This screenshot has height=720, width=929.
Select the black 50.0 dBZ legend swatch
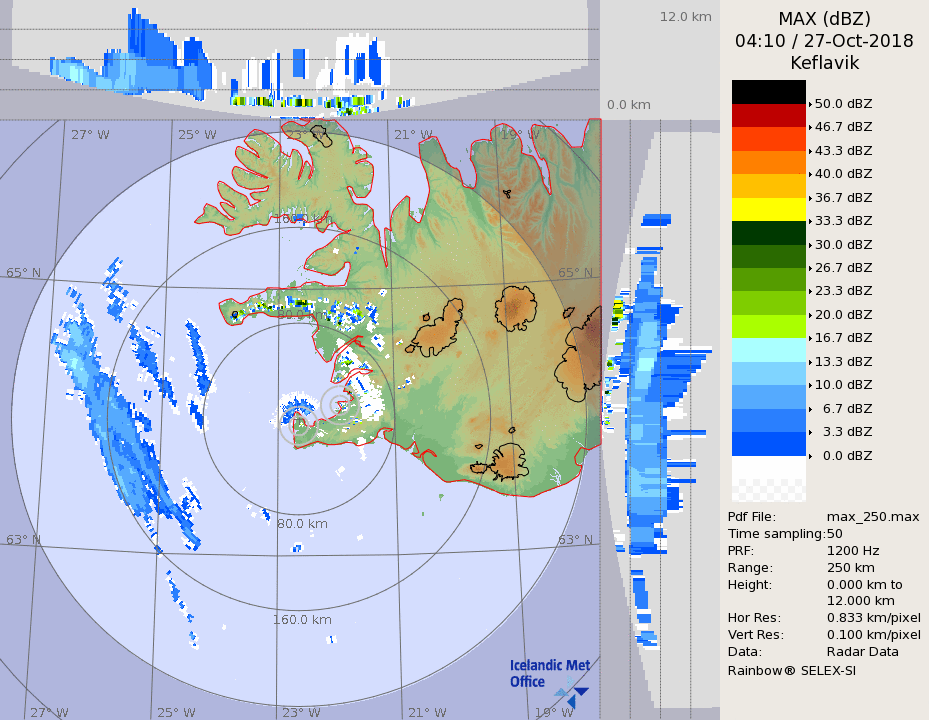(x=768, y=92)
